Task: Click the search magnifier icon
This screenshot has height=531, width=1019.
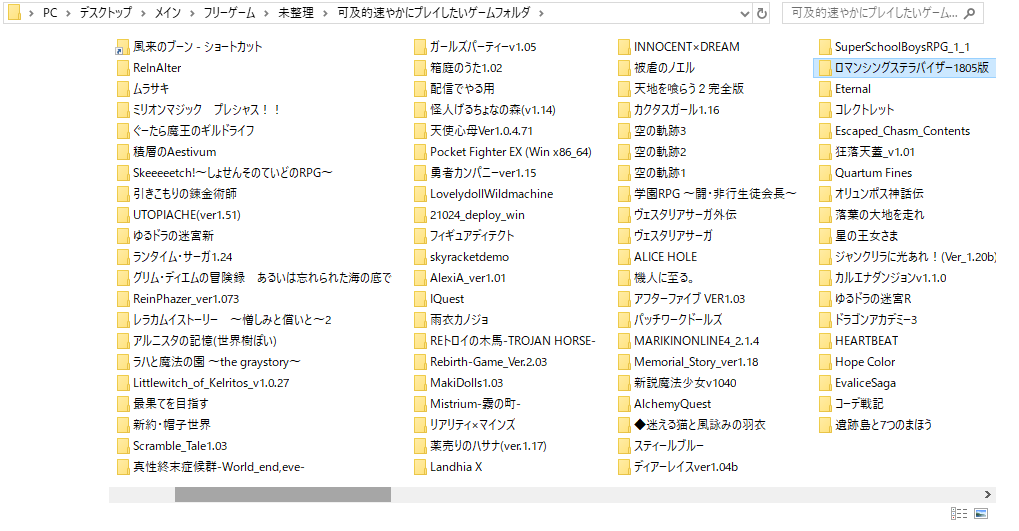Action: tap(969, 13)
